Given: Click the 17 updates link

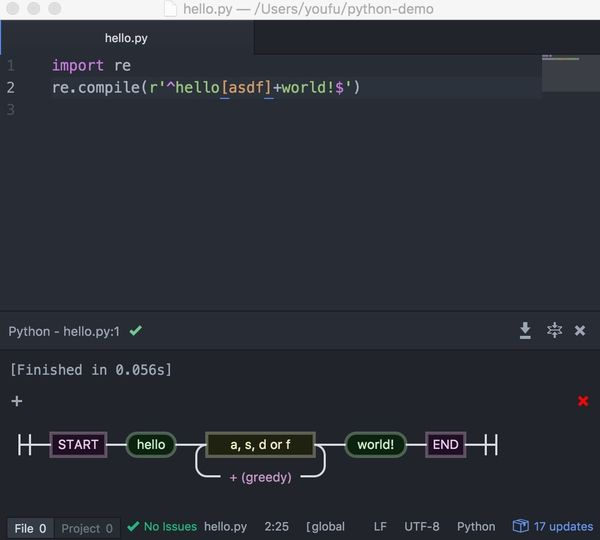Looking at the screenshot, I should [563, 527].
